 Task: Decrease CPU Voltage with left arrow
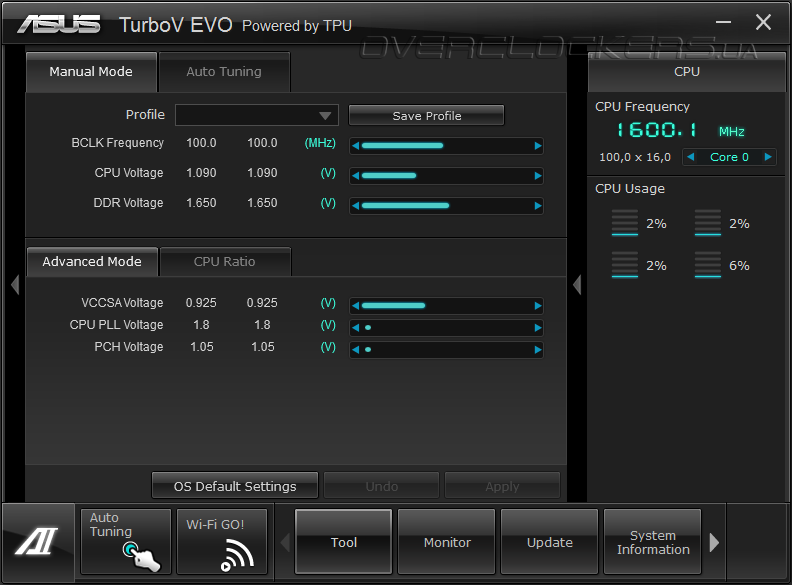(356, 176)
